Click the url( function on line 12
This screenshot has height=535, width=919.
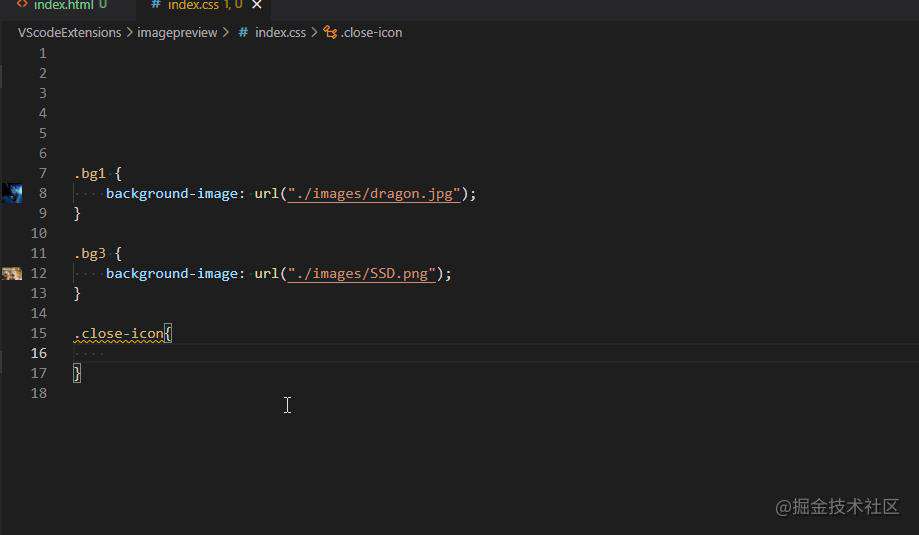click(270, 273)
